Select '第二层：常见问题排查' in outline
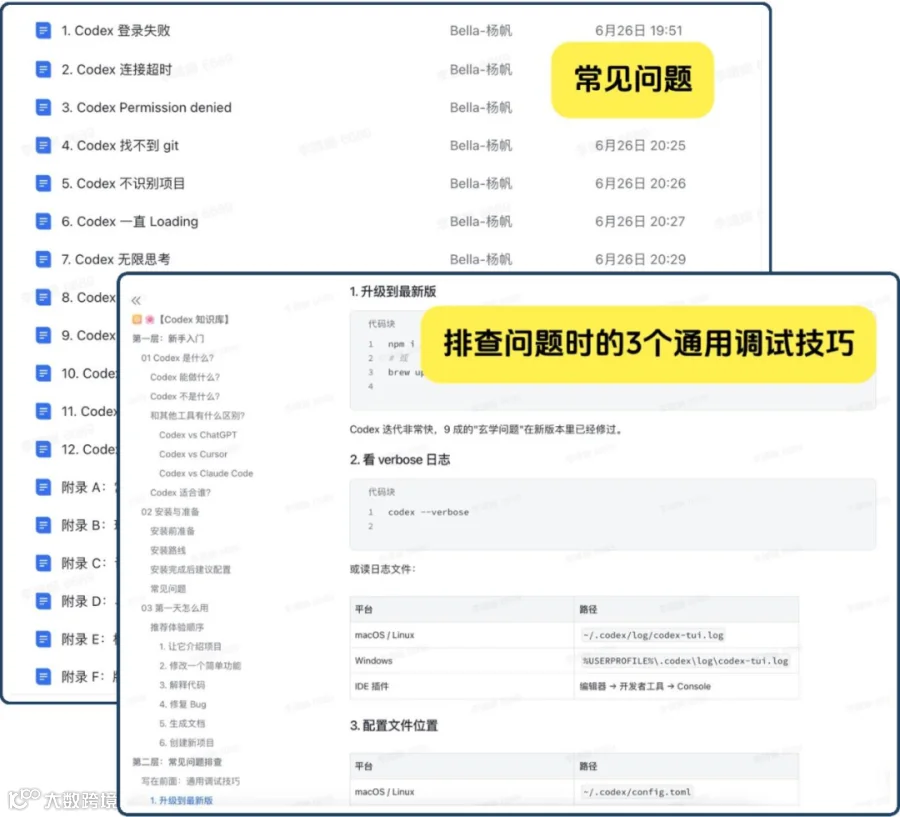This screenshot has height=817, width=900. pos(177,762)
